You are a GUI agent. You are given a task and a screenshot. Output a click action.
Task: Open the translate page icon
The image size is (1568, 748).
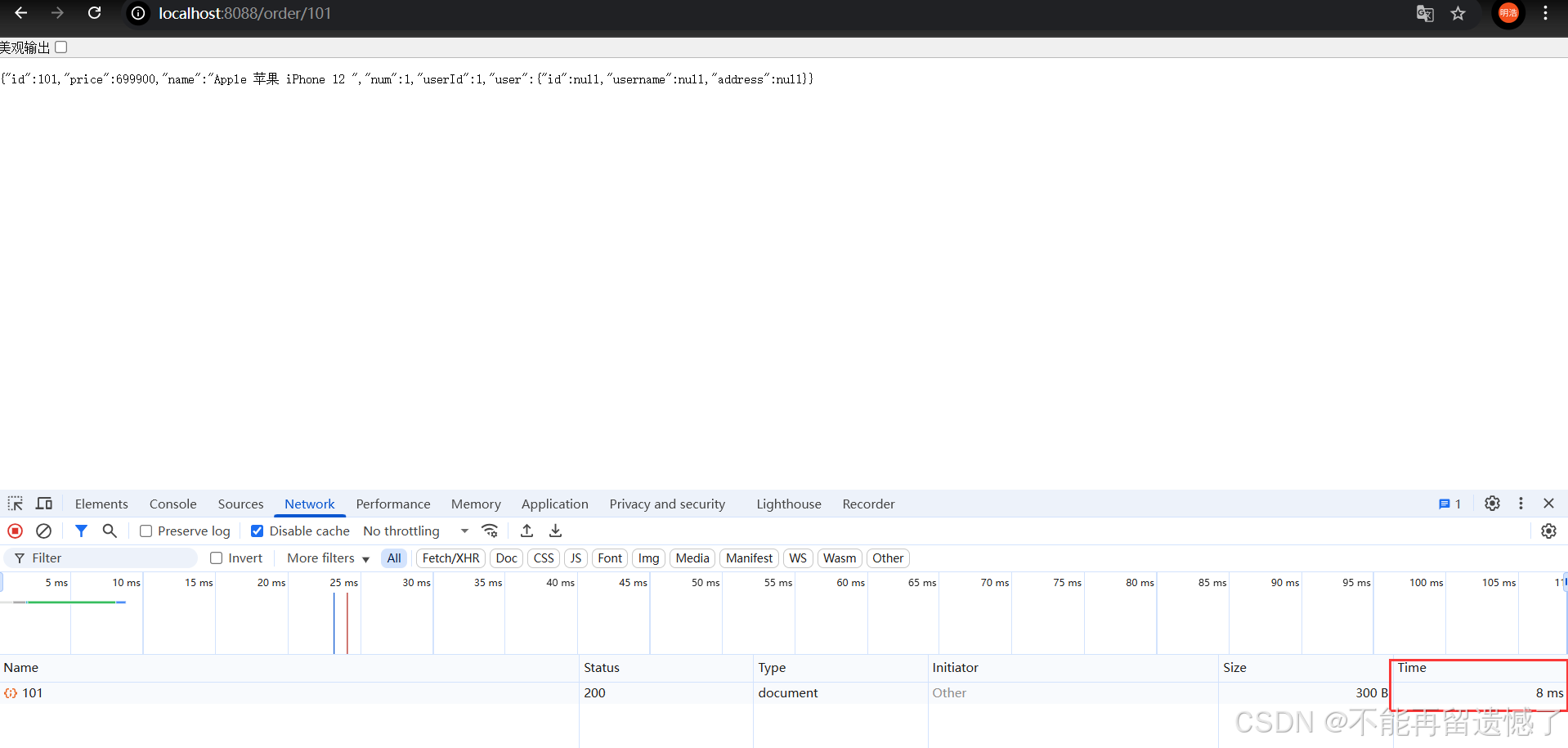click(1425, 13)
